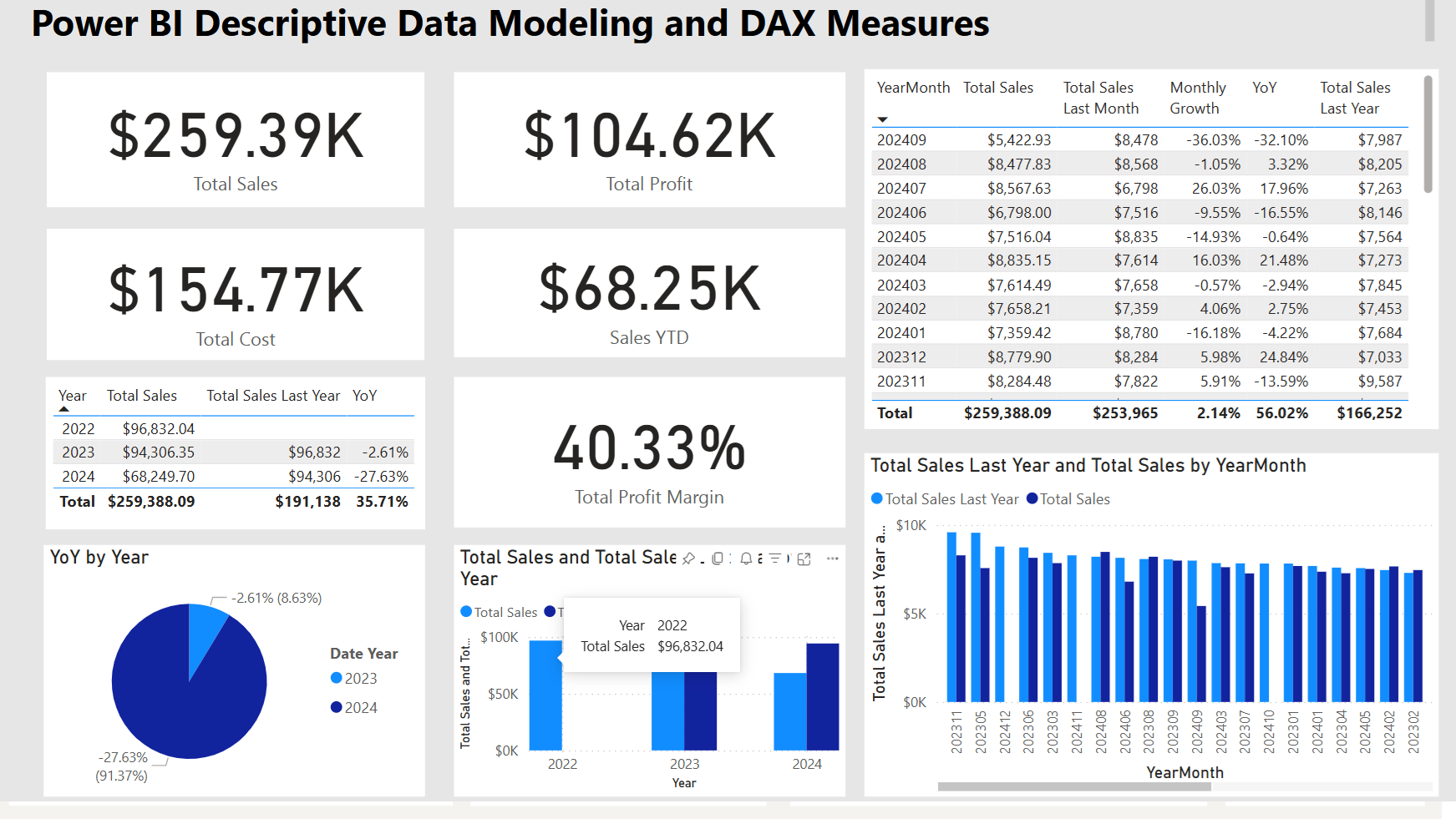The image size is (1456, 819).
Task: Click the YoY by Year chart title
Action: [99, 557]
